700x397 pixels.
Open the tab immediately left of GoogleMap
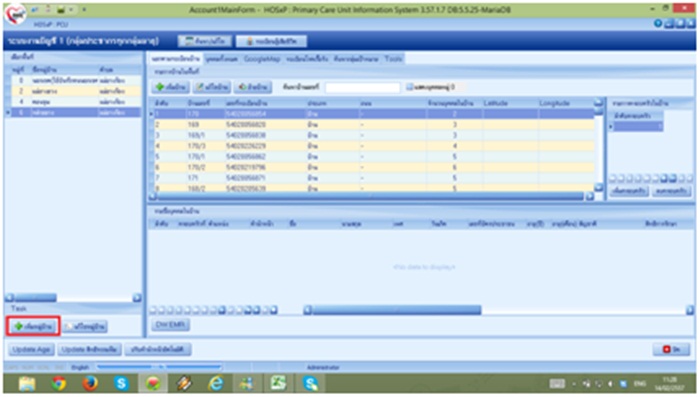222,59
